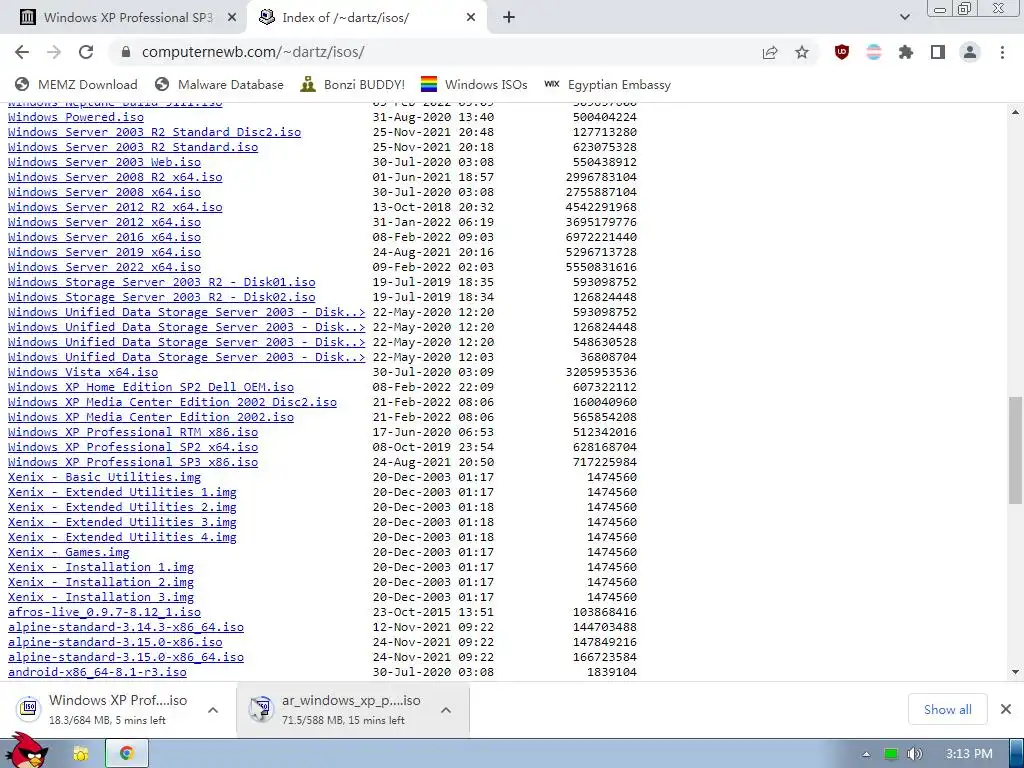The height and width of the screenshot is (768, 1024).
Task: Download Windows_Vista_x64.iso
Action: (83, 372)
